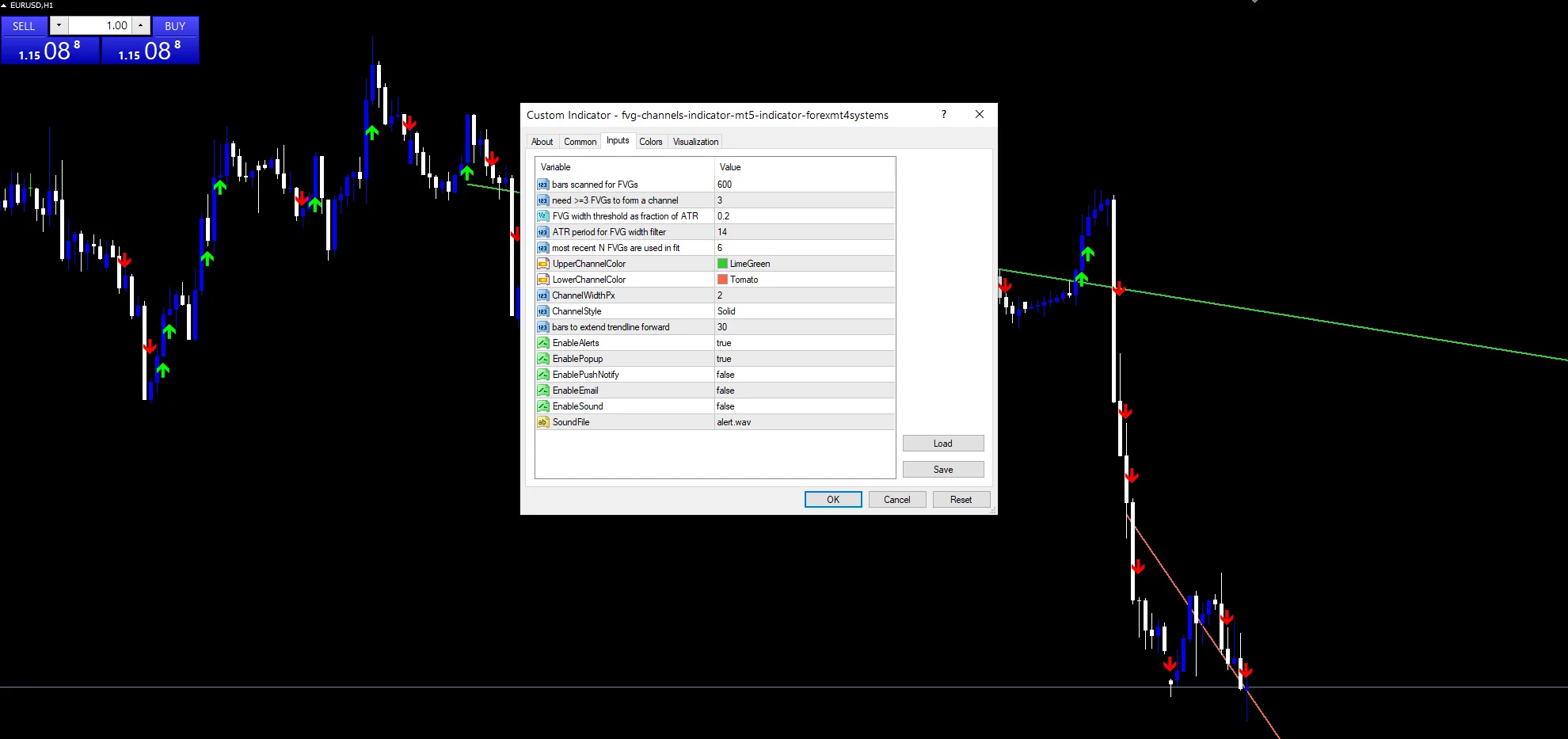Click integer icon beside ChannelWidthPx
The image size is (1568, 739).
tap(542, 295)
